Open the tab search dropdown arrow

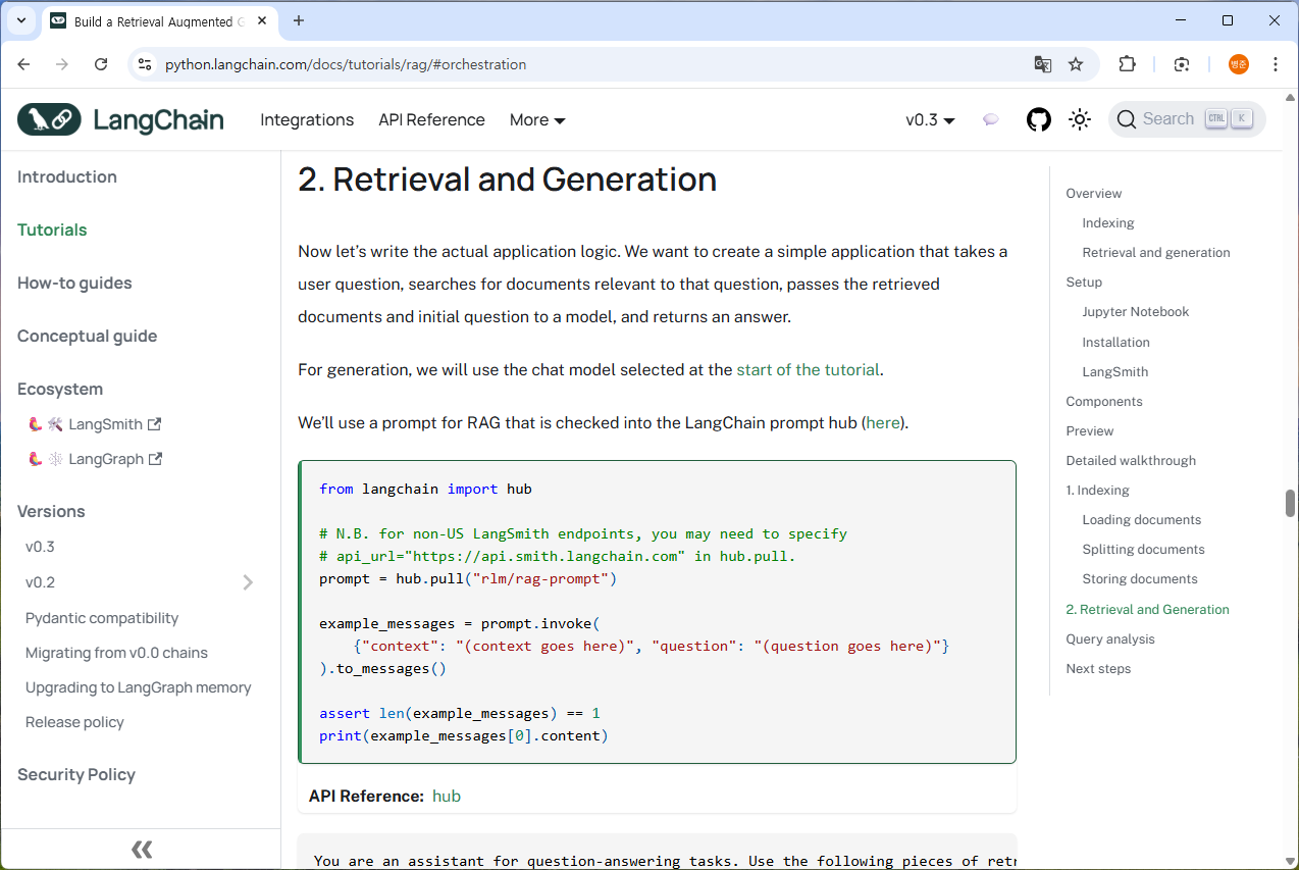[21, 20]
